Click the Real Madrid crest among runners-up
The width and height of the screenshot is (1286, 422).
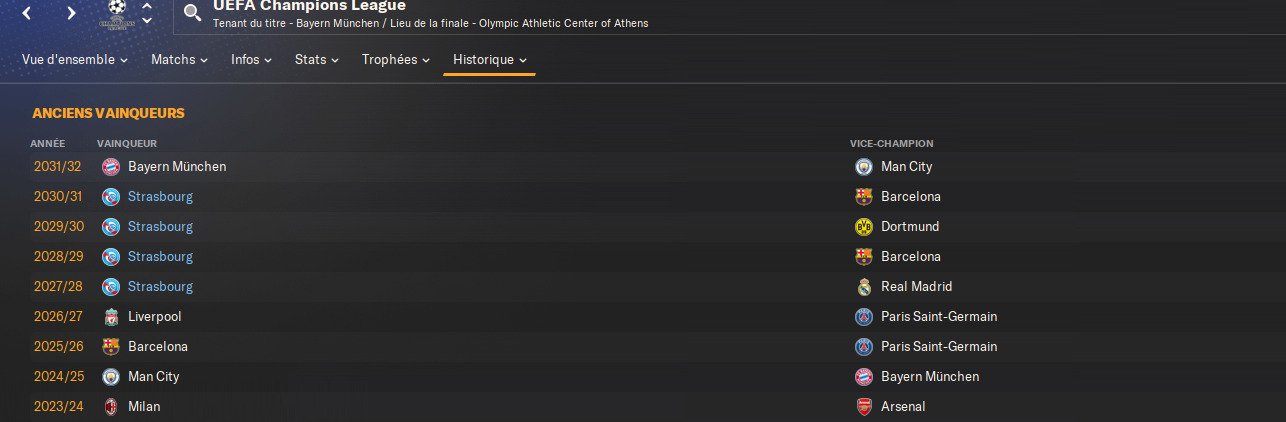pyautogui.click(x=864, y=287)
